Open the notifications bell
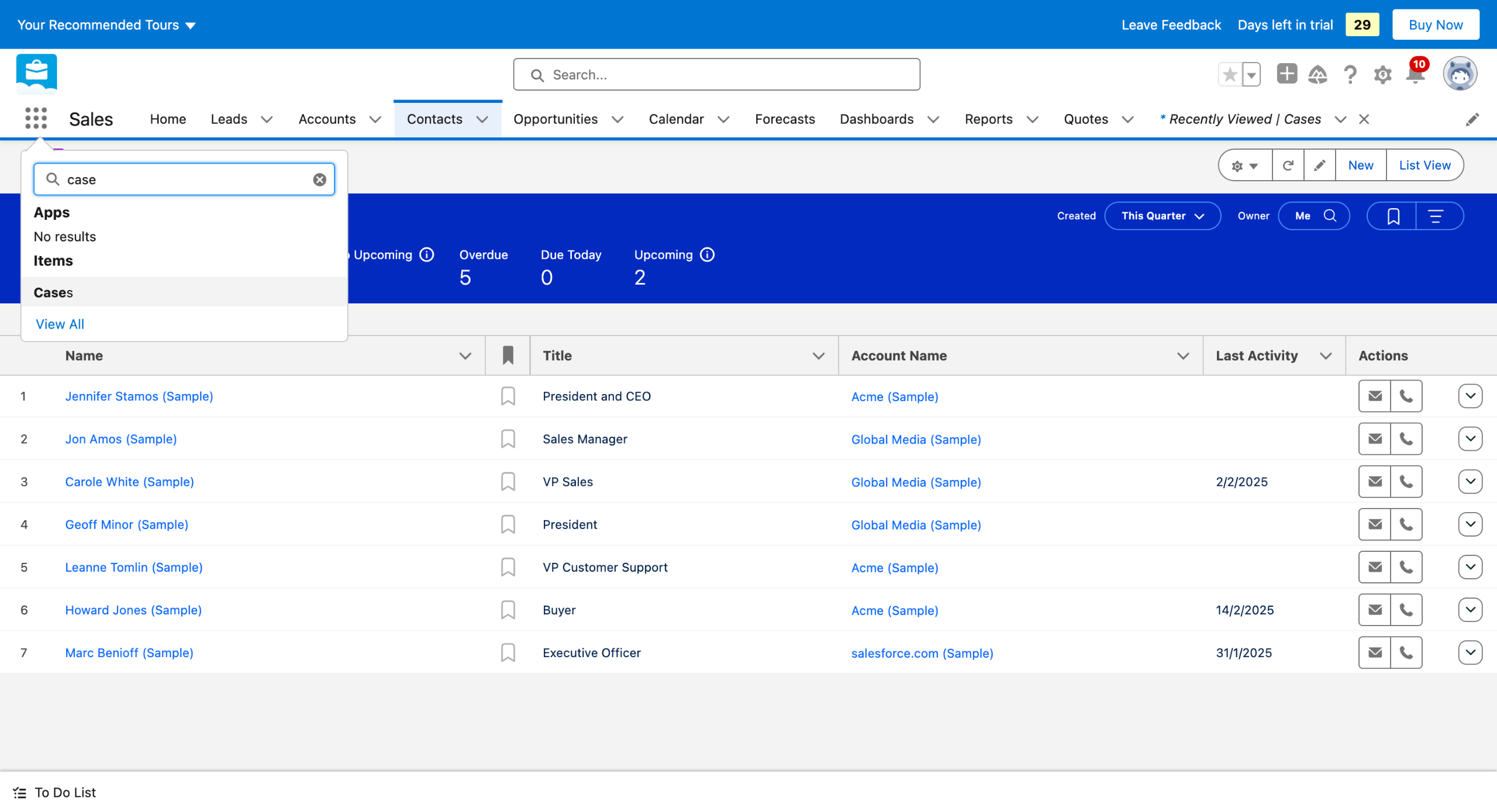 1415,74
